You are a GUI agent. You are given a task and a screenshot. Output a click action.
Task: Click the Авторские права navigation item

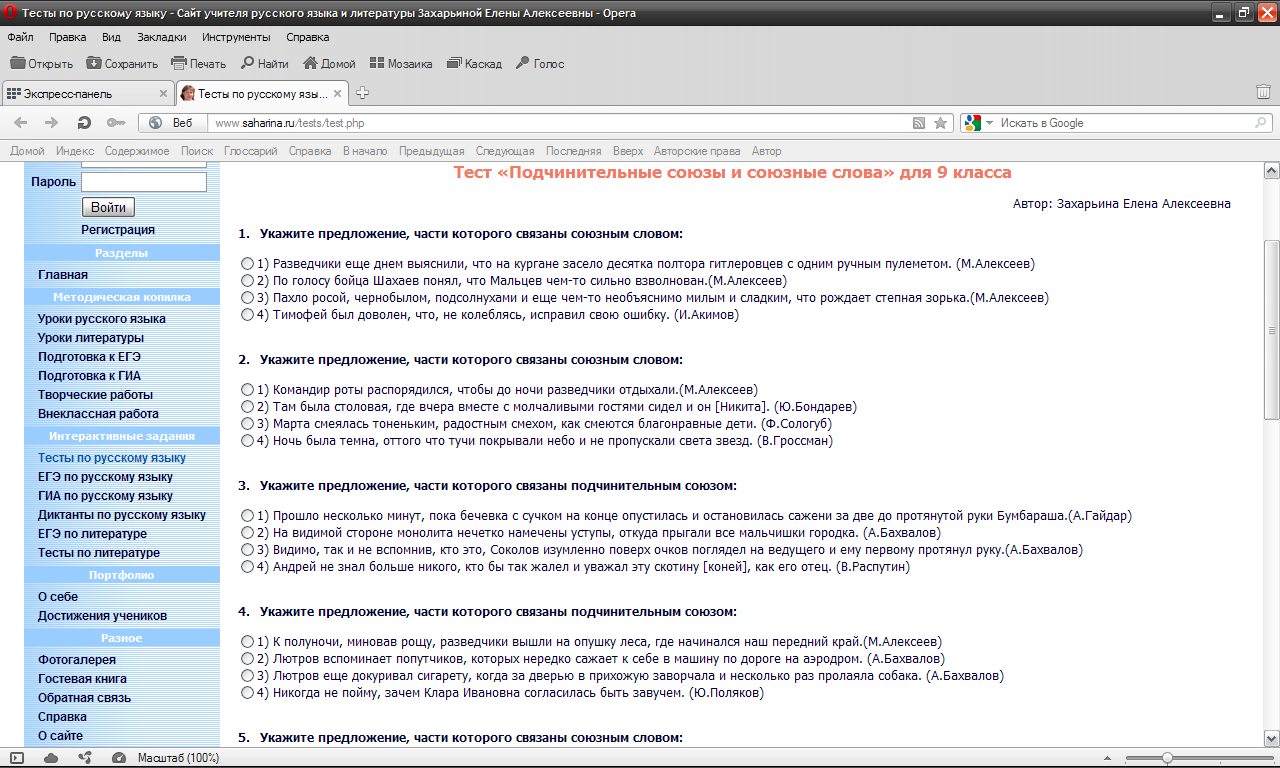(697, 151)
